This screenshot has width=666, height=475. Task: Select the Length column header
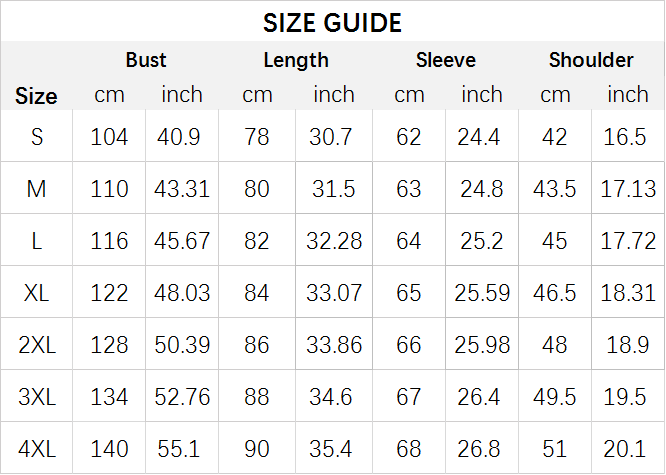click(296, 61)
